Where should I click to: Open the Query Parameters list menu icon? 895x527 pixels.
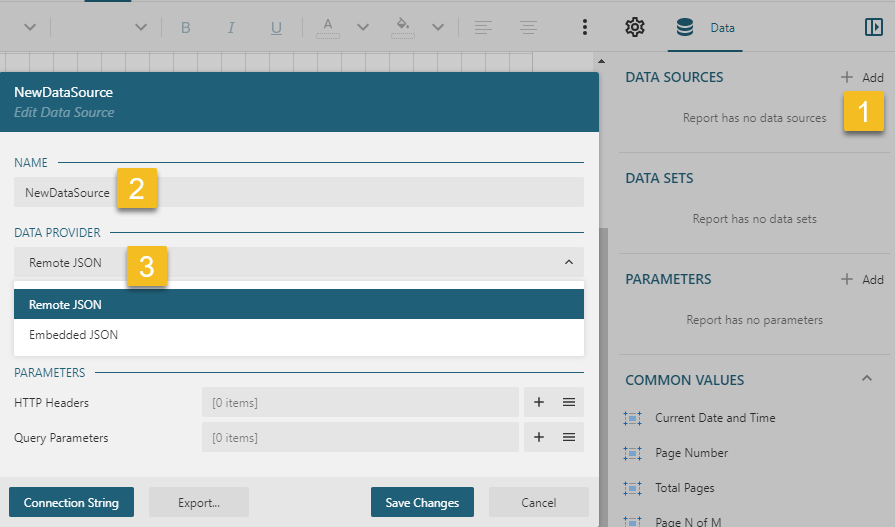click(568, 438)
